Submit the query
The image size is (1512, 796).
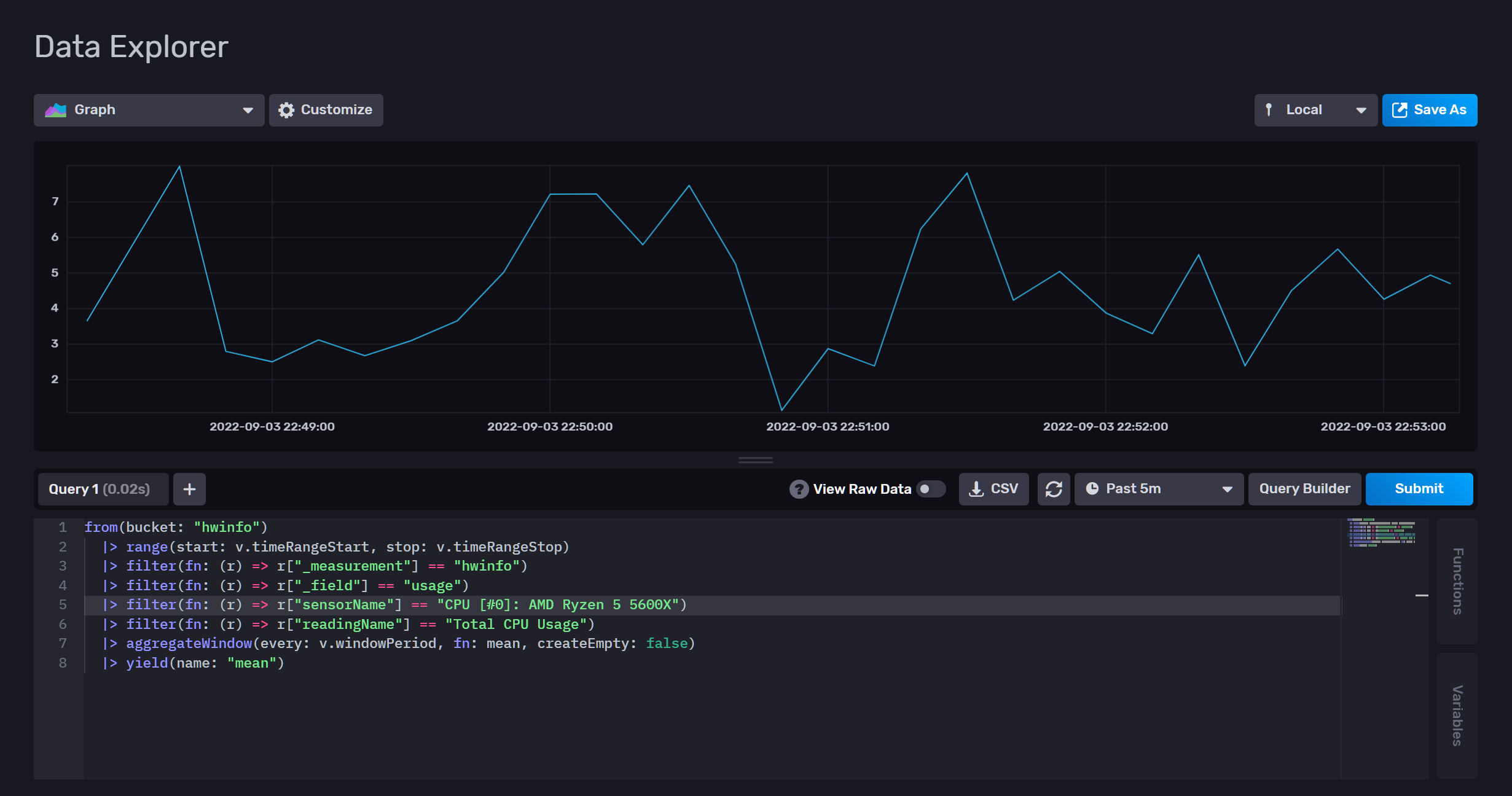pyautogui.click(x=1419, y=489)
